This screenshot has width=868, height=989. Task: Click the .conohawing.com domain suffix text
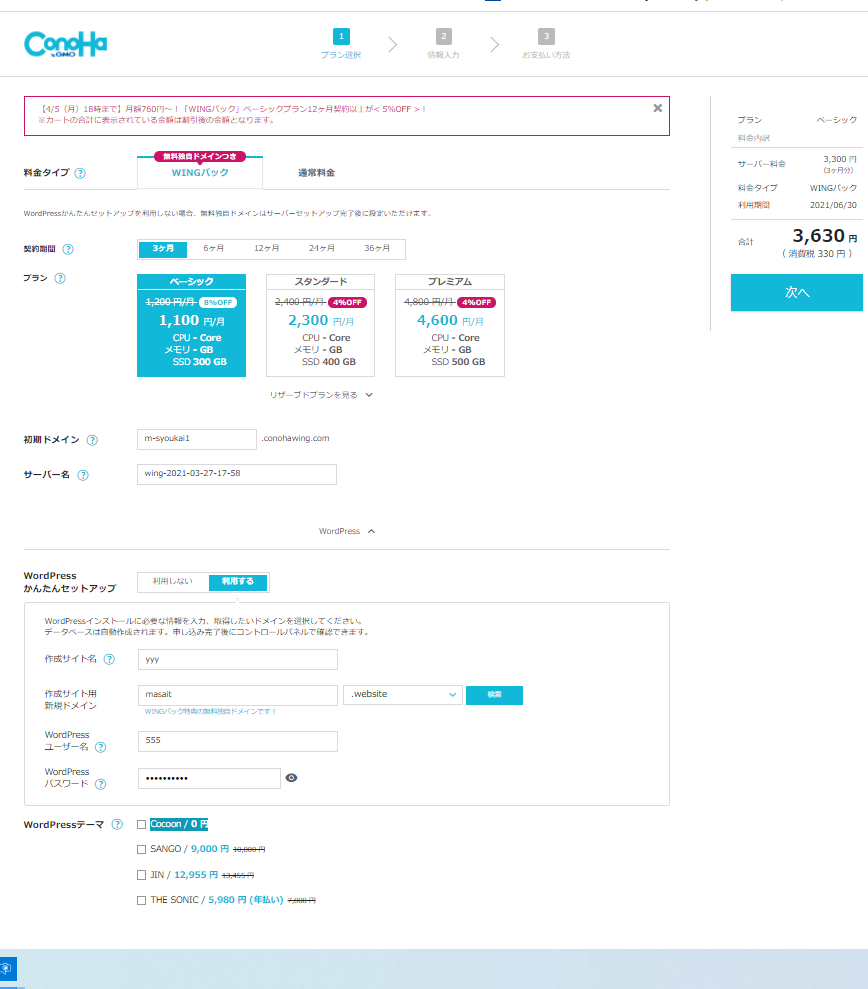295,438
